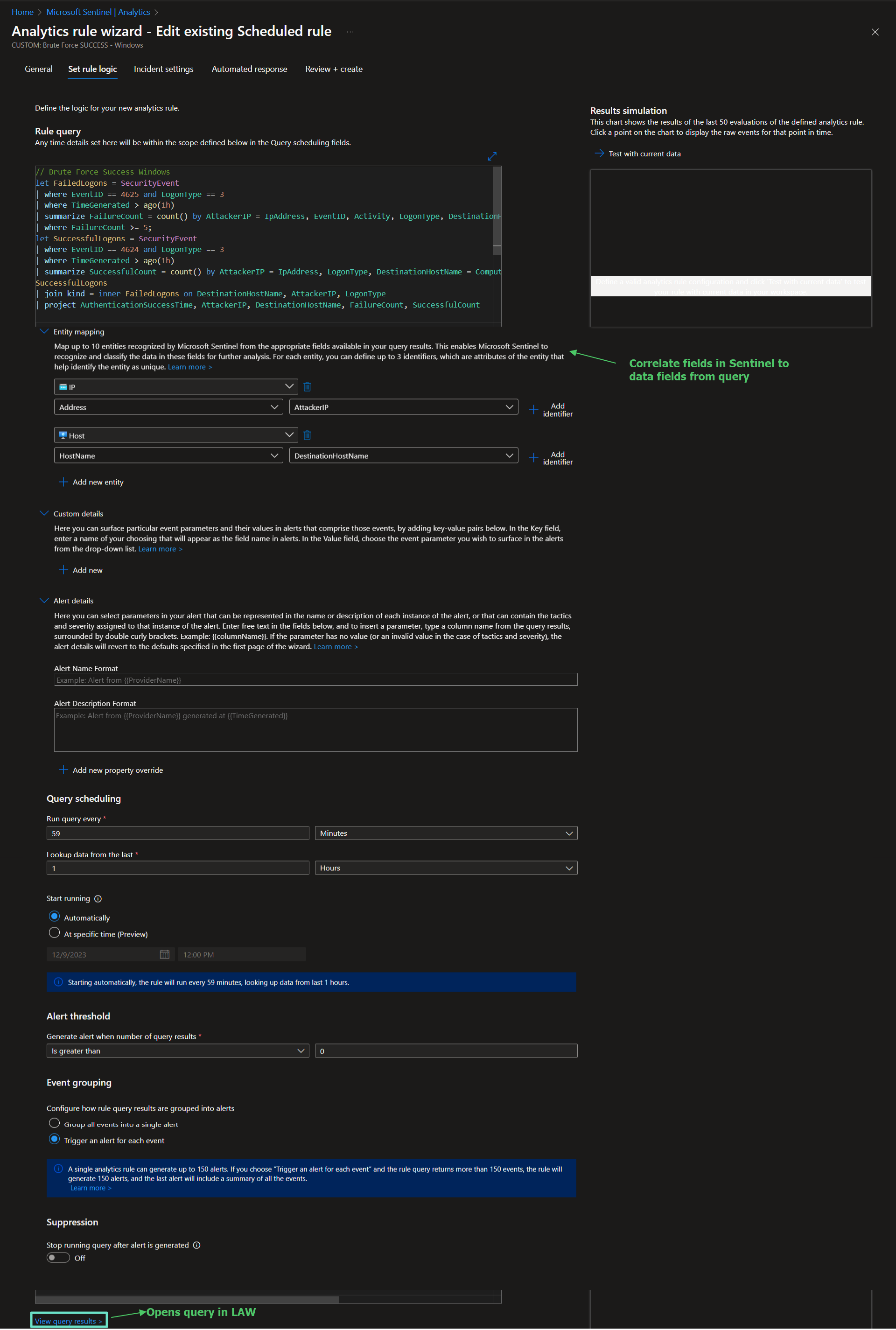Viewport: 896px width, 1330px height.
Task: Open Learn more link about 150 alerts
Action: (91, 1188)
